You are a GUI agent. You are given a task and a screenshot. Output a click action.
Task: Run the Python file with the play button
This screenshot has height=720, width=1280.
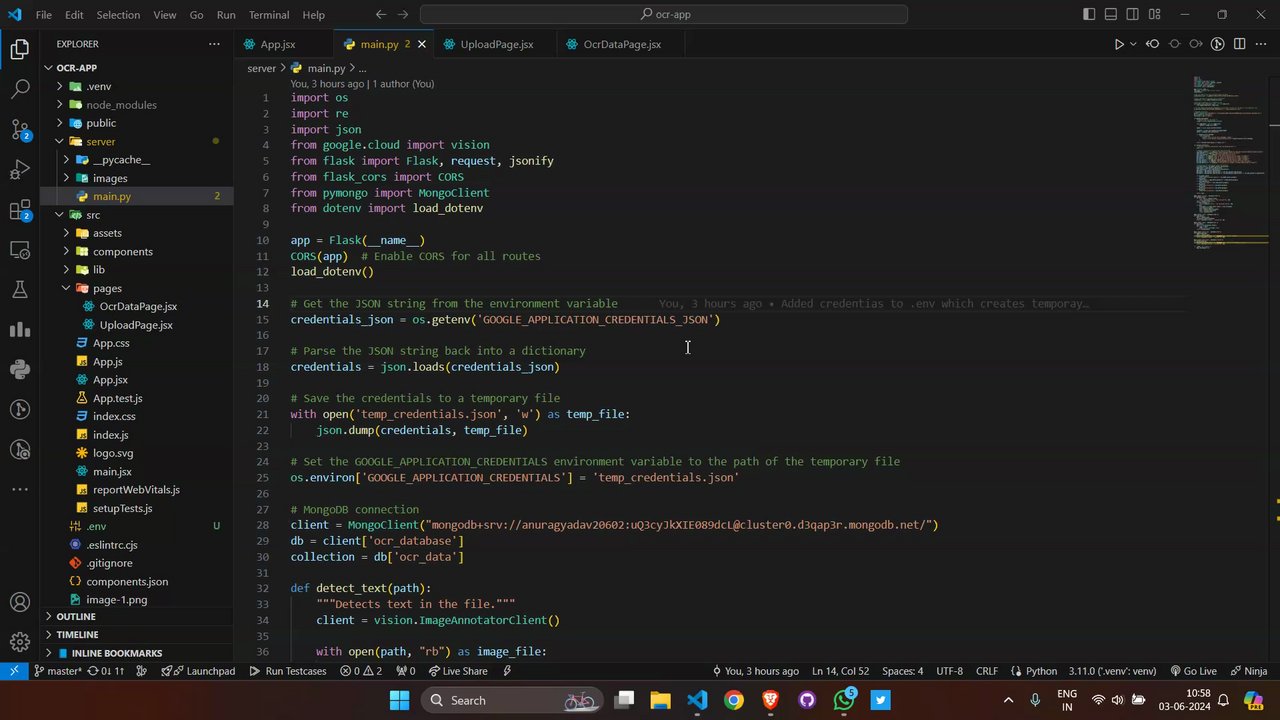(x=1119, y=44)
